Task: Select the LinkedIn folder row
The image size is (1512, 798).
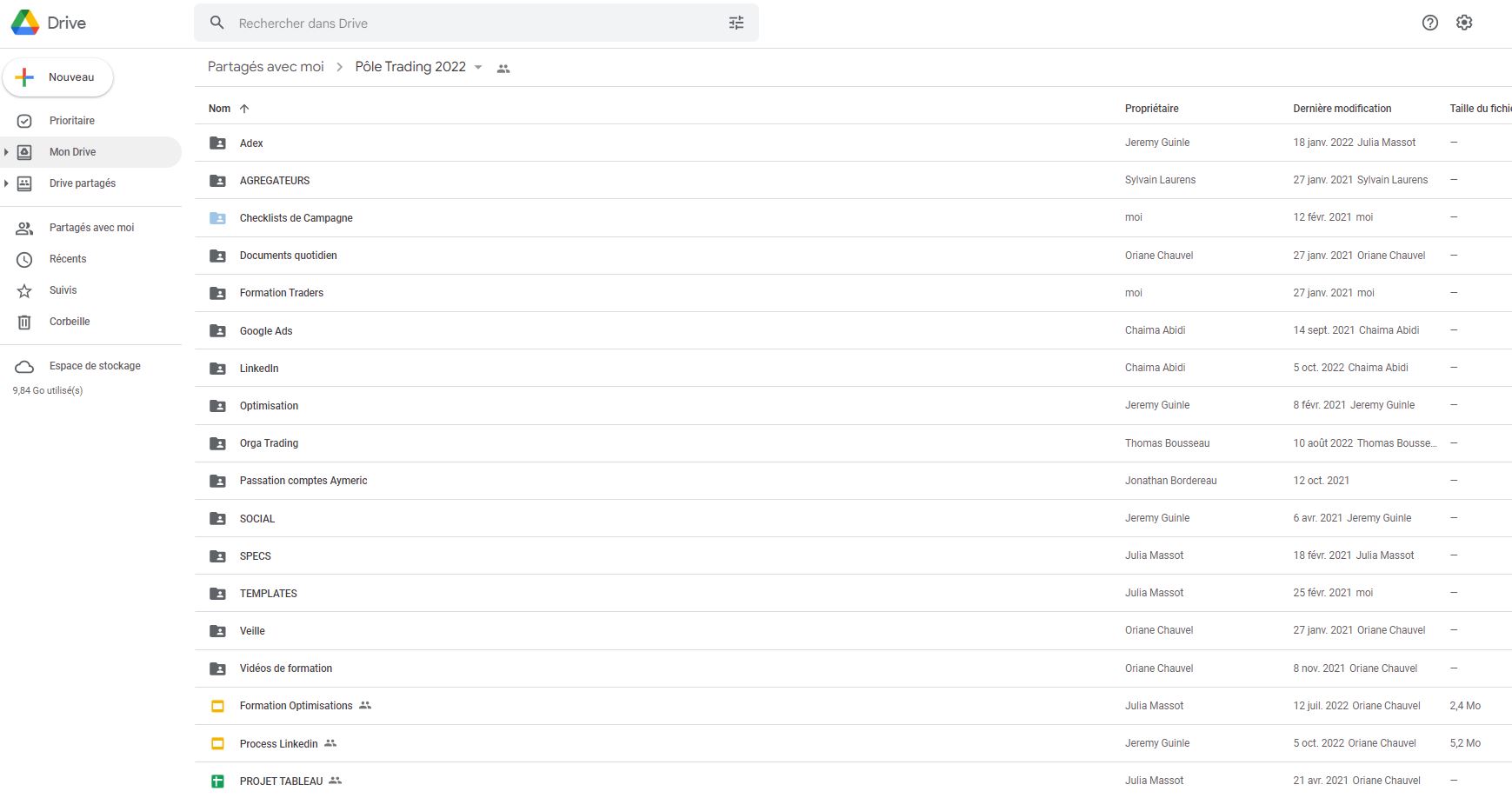Action: (853, 368)
